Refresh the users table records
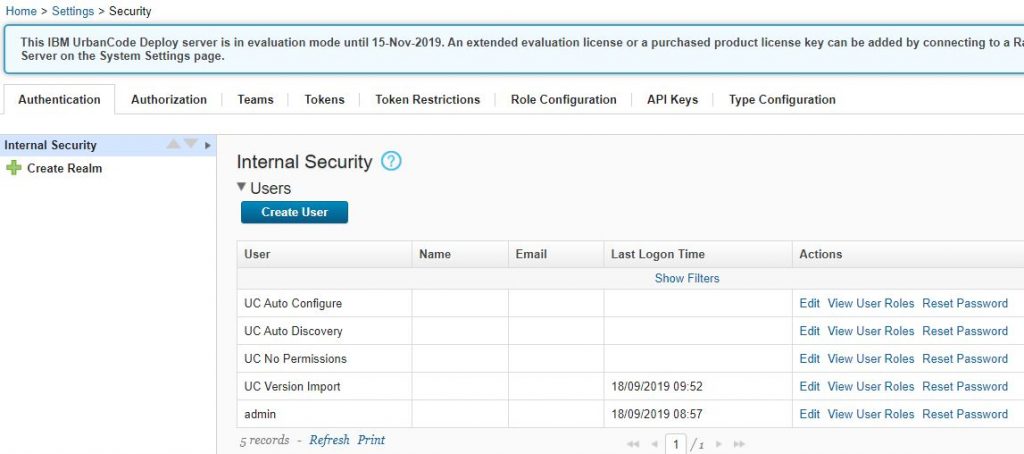1024x454 pixels. (329, 440)
